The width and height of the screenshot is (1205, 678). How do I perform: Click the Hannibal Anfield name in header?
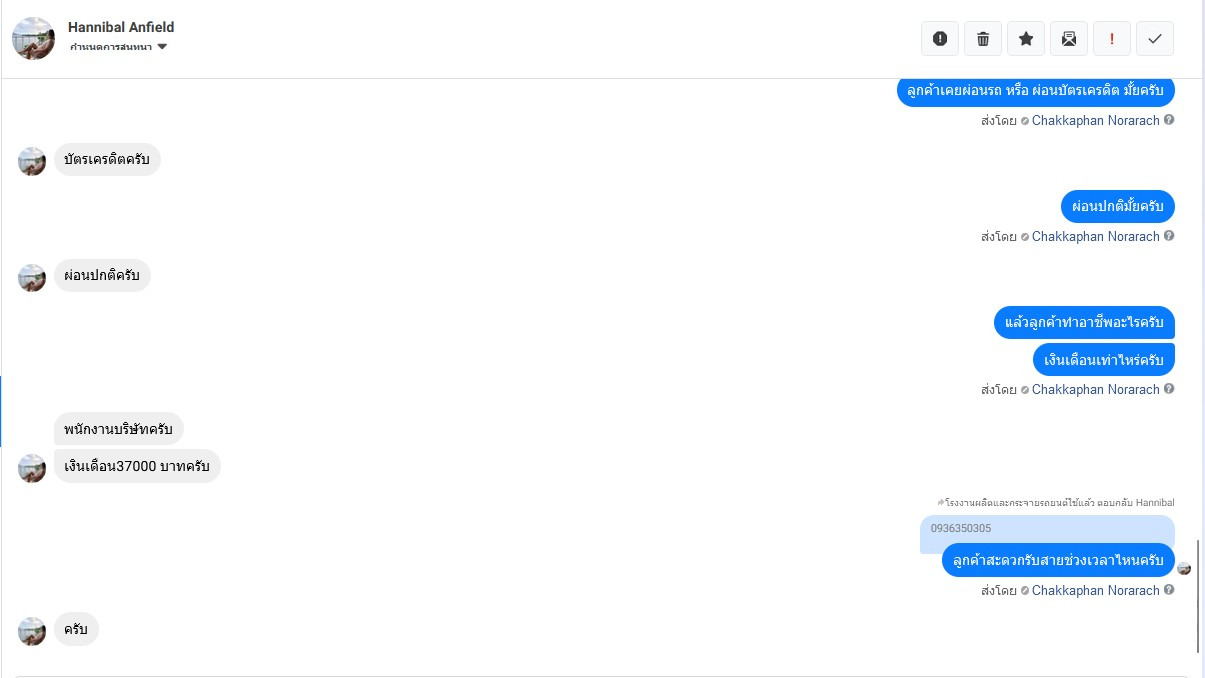121,27
